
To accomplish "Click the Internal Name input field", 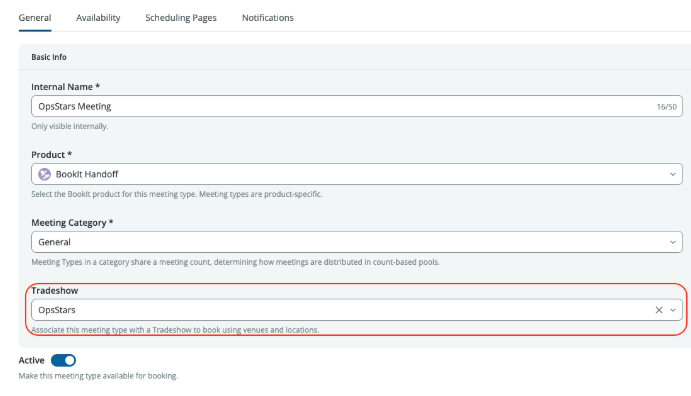I will click(x=357, y=107).
